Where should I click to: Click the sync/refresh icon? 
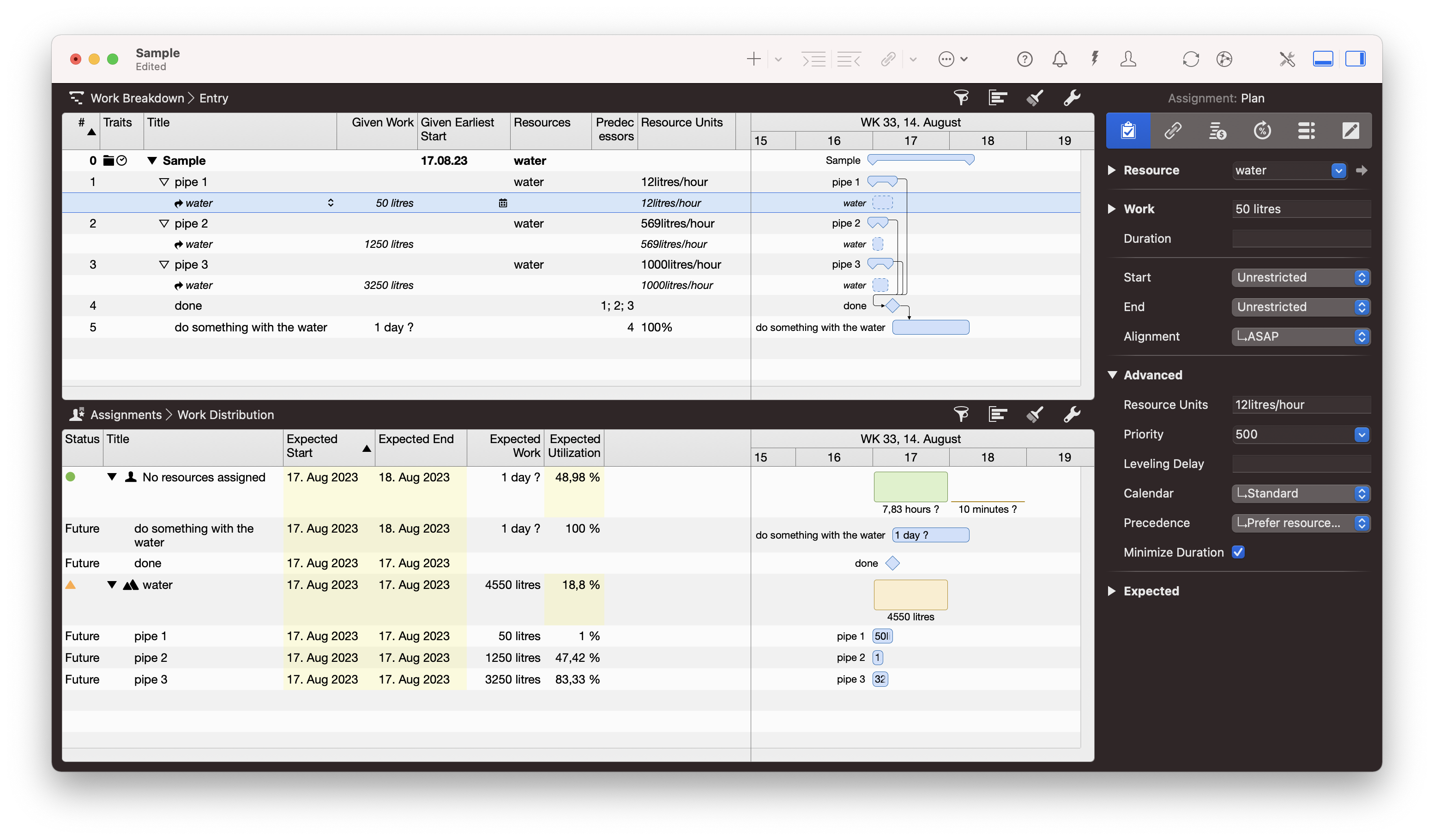1190,59
